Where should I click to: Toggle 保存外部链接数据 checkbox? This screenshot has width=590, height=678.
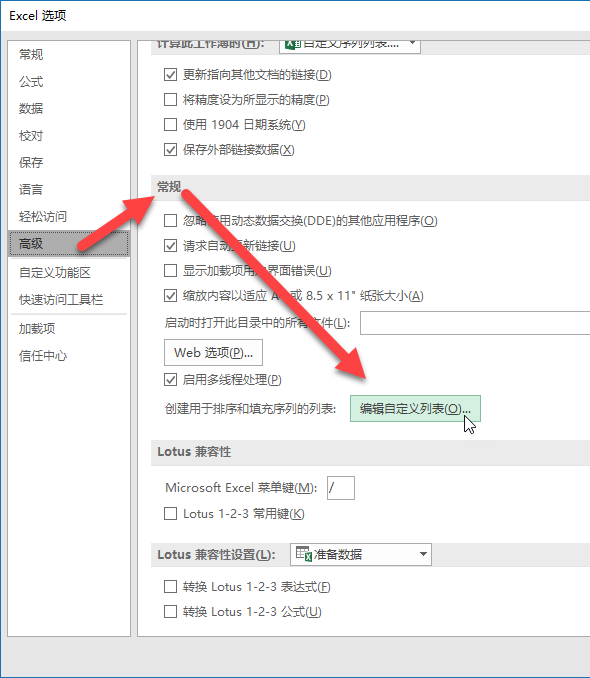170,150
